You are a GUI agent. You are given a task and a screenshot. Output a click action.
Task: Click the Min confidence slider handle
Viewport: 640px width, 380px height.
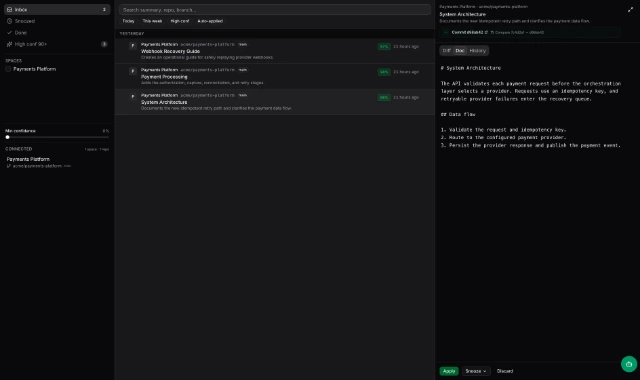[7, 137]
